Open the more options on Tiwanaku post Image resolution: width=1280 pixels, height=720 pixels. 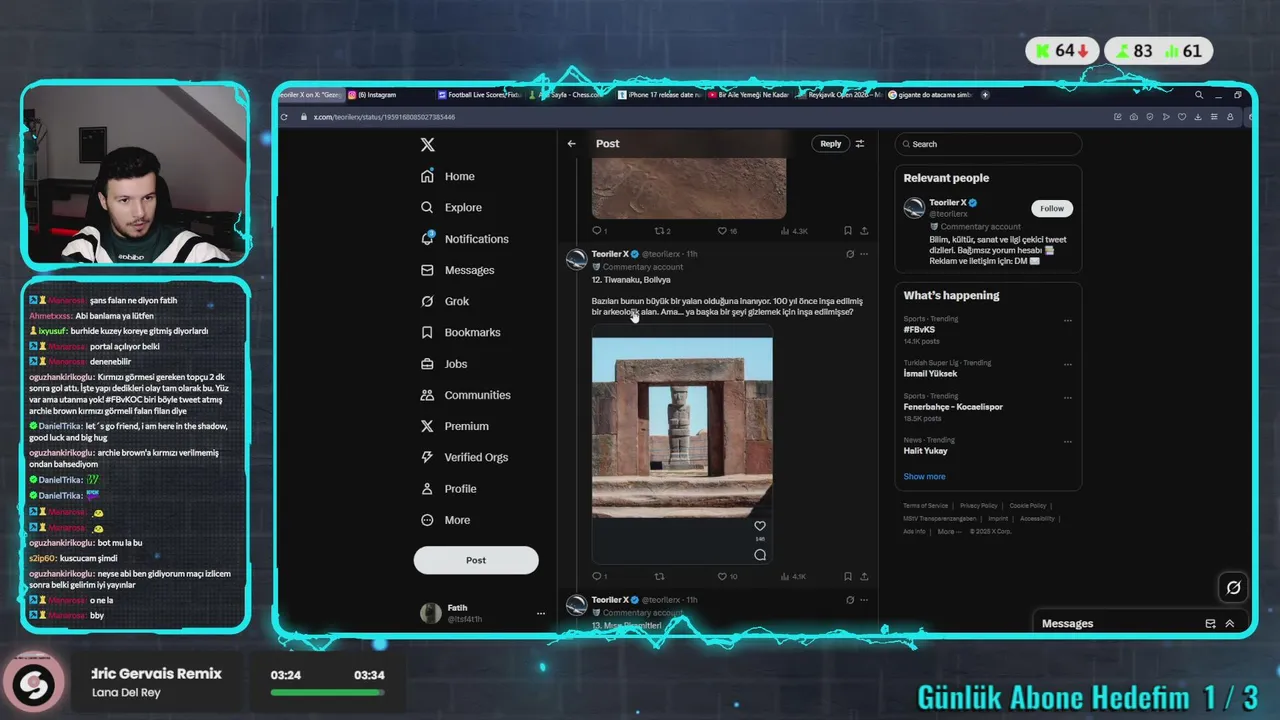coord(864,254)
